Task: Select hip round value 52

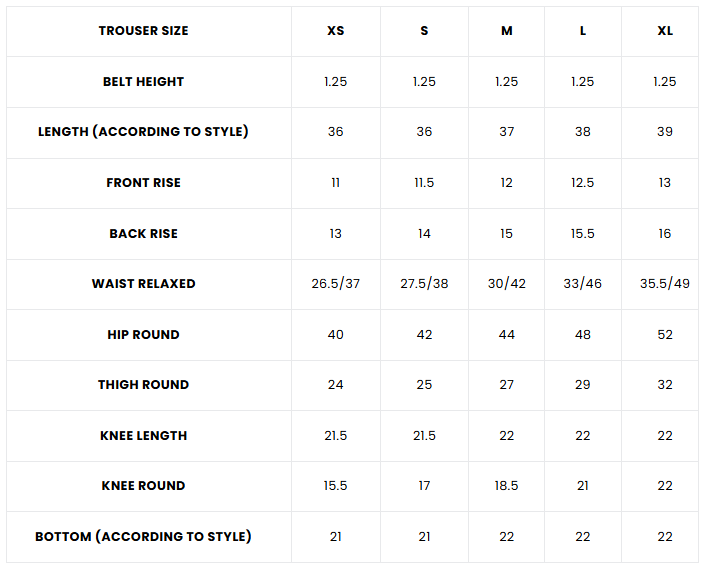Action: pyautogui.click(x=664, y=335)
